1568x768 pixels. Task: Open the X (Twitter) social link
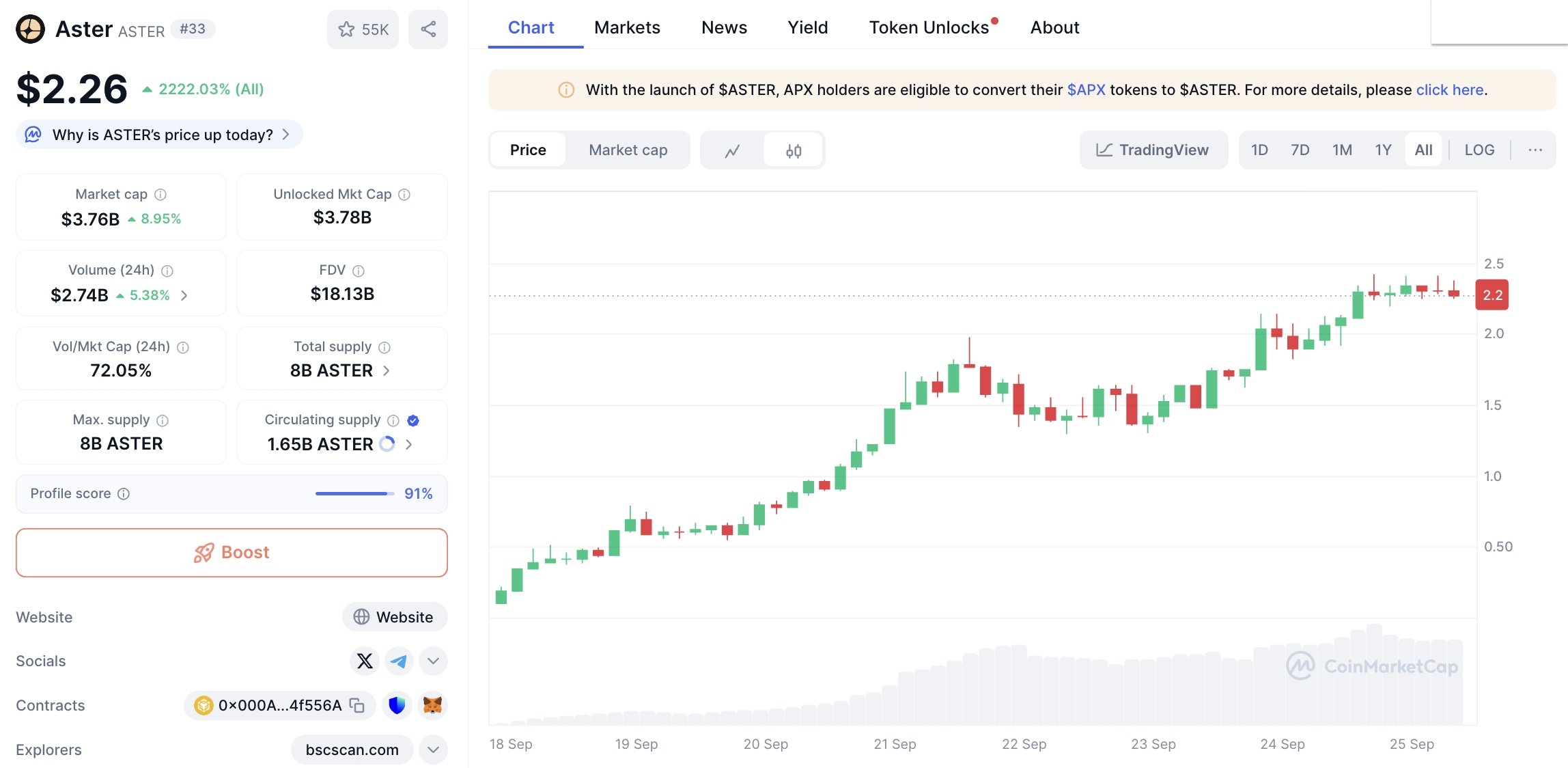pyautogui.click(x=365, y=661)
